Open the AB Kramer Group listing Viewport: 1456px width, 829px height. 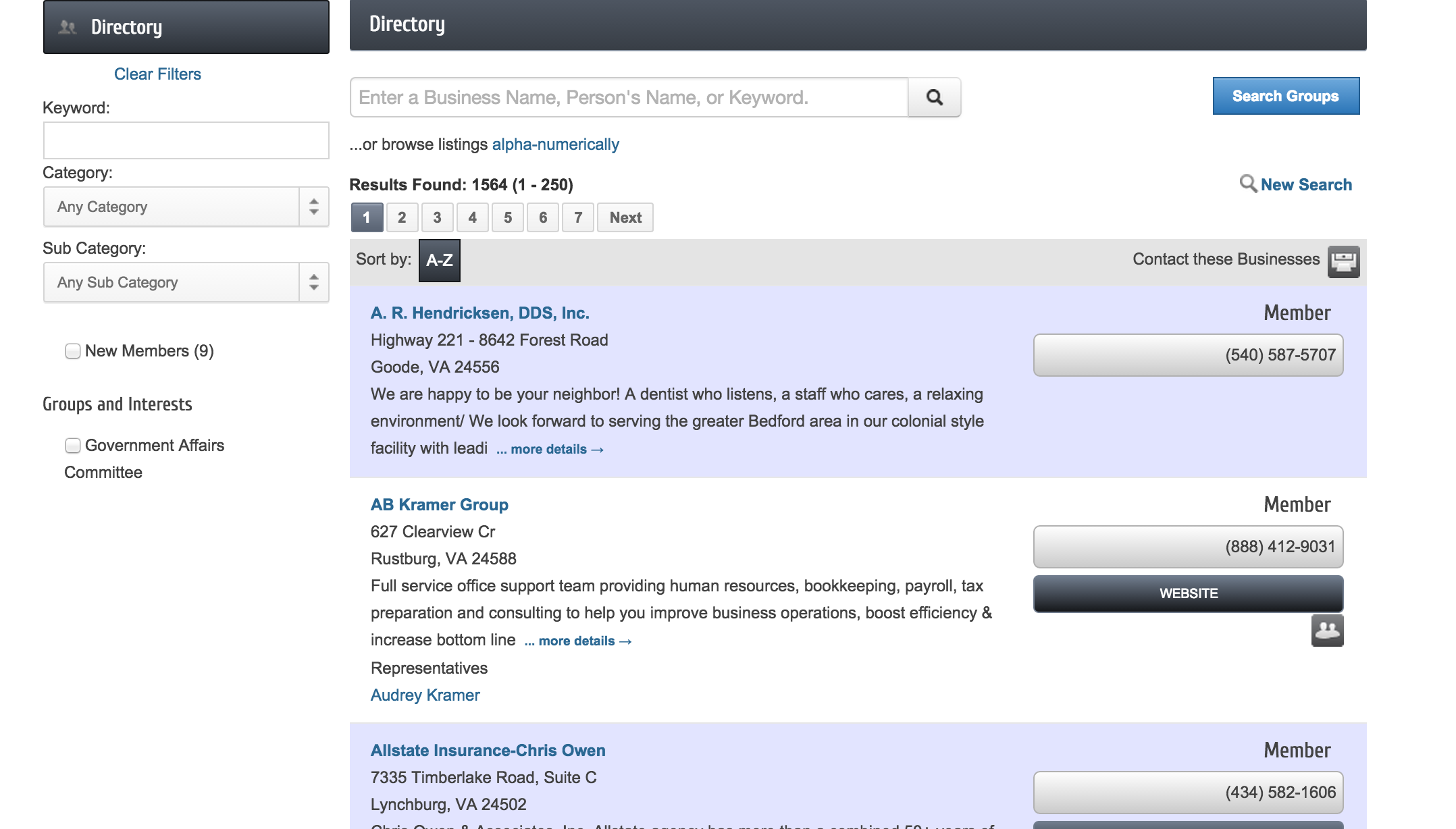point(440,504)
